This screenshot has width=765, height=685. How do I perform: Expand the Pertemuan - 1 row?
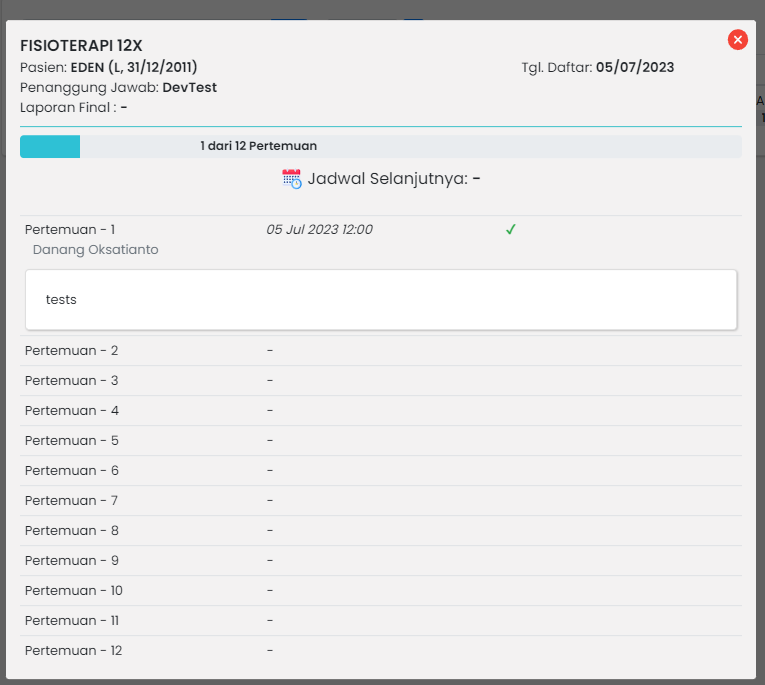click(70, 230)
